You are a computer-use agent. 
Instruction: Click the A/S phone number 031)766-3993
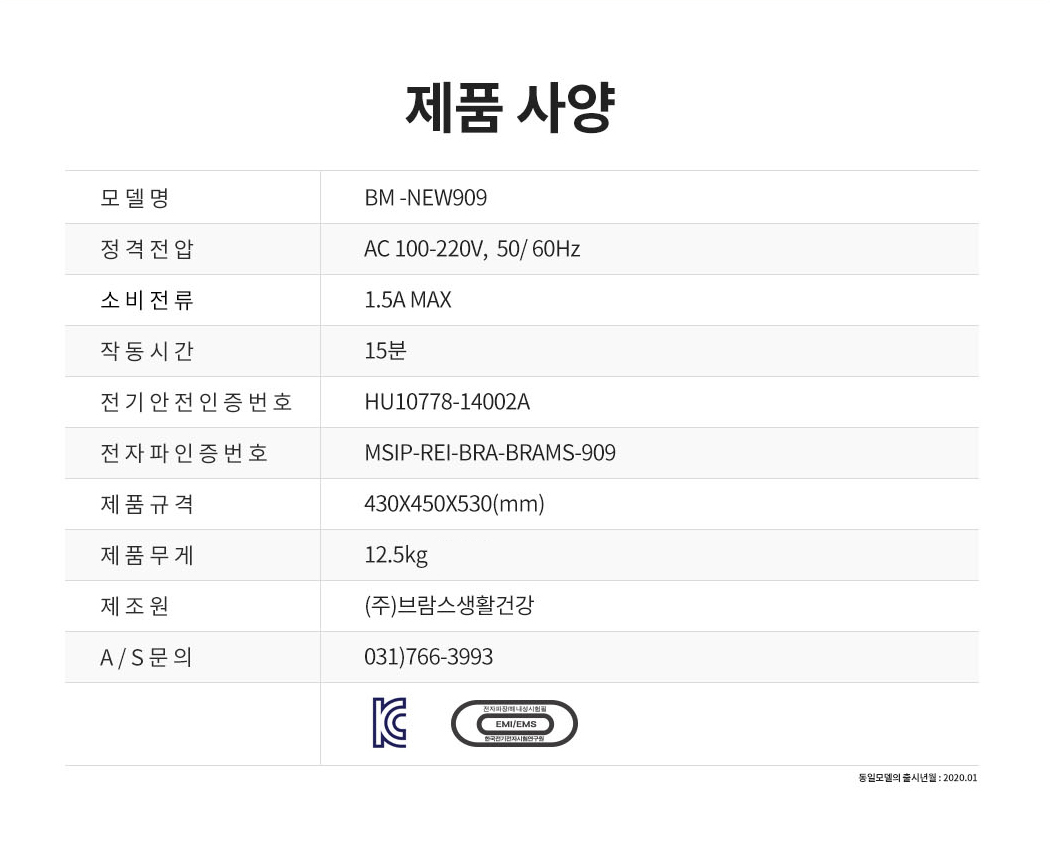429,656
